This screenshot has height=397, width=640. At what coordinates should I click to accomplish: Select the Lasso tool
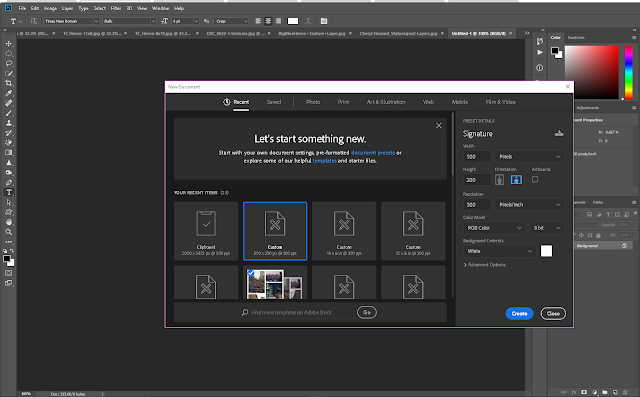pos(9,64)
